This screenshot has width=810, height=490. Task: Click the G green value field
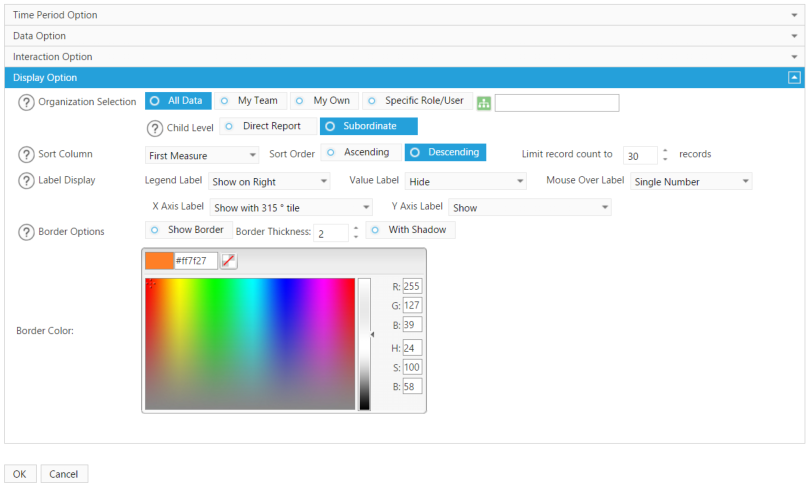pyautogui.click(x=412, y=305)
